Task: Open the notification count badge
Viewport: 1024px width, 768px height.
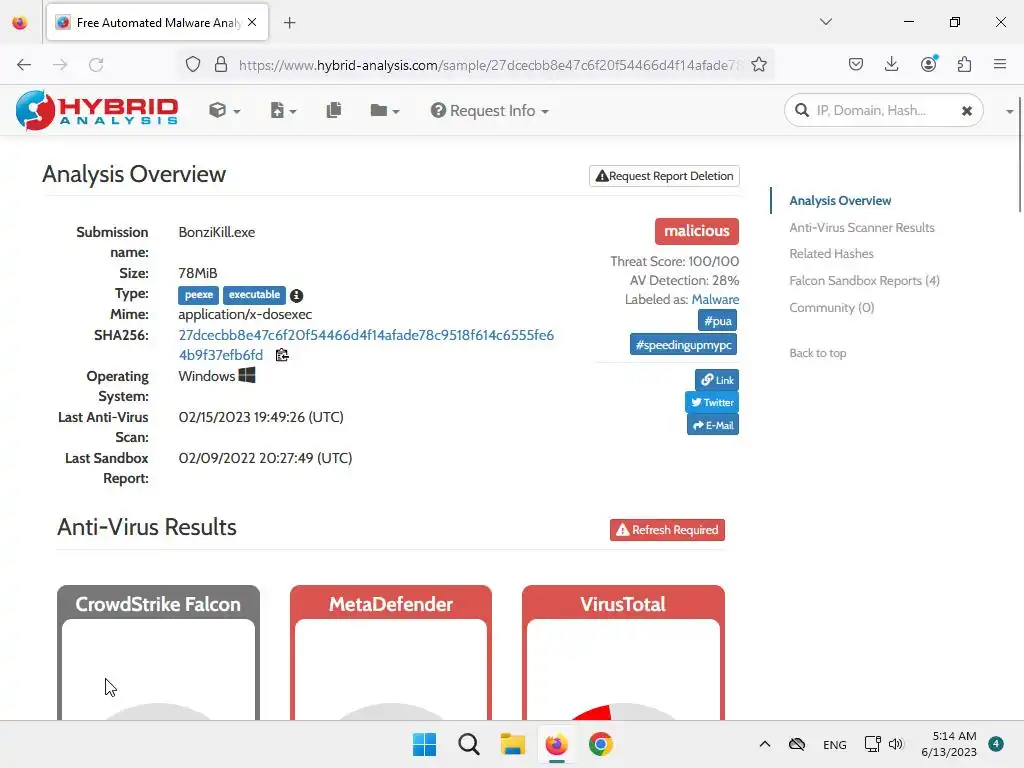Action: 996,743
